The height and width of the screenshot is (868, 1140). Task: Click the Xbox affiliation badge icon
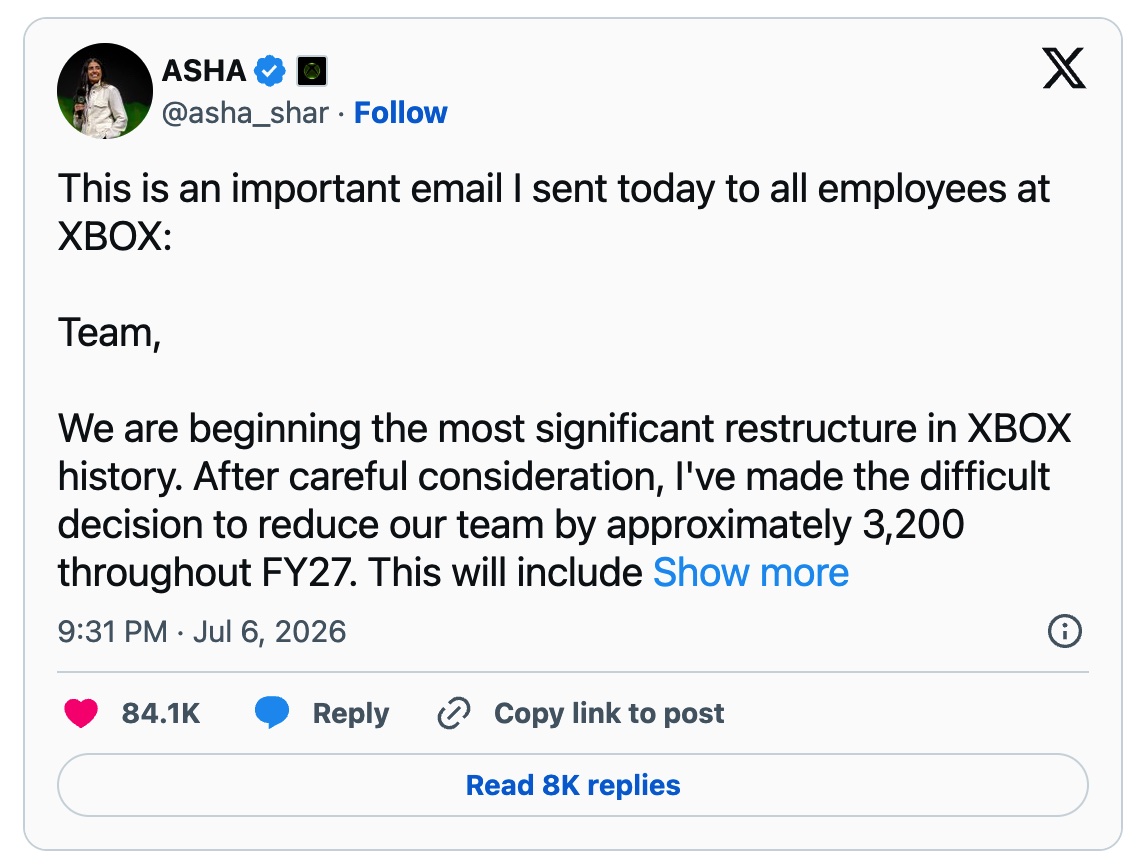click(312, 71)
